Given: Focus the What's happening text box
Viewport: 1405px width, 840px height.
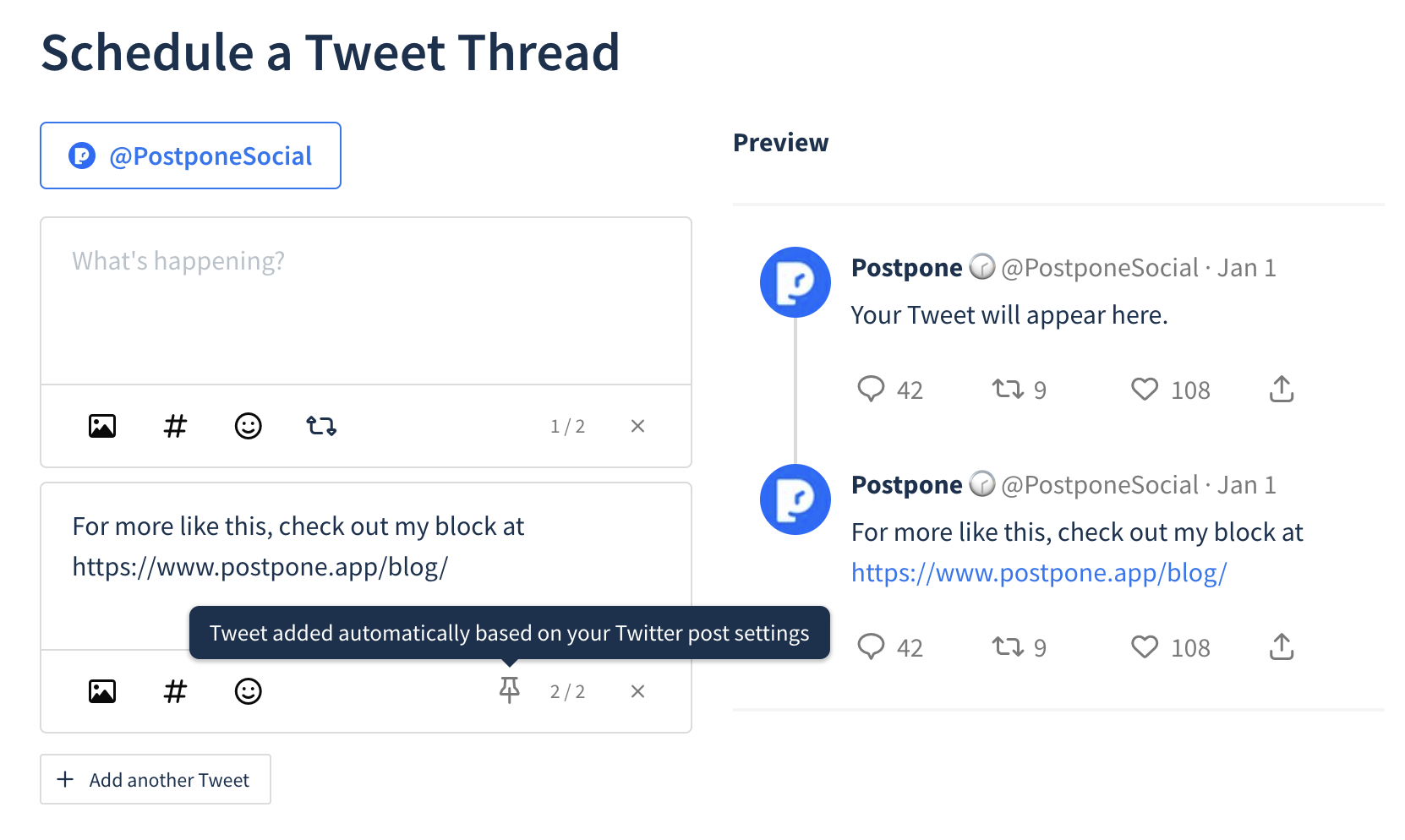Looking at the screenshot, I should pos(366,301).
